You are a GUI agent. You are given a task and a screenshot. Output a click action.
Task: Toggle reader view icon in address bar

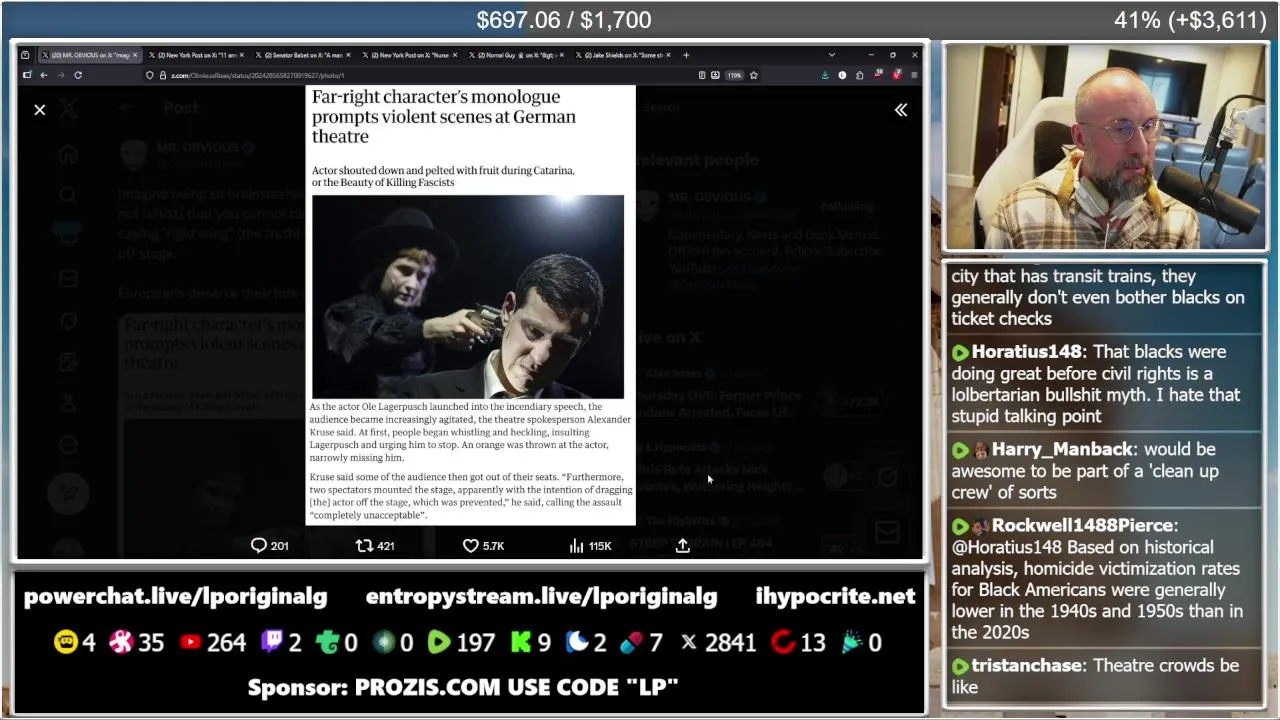coord(702,75)
